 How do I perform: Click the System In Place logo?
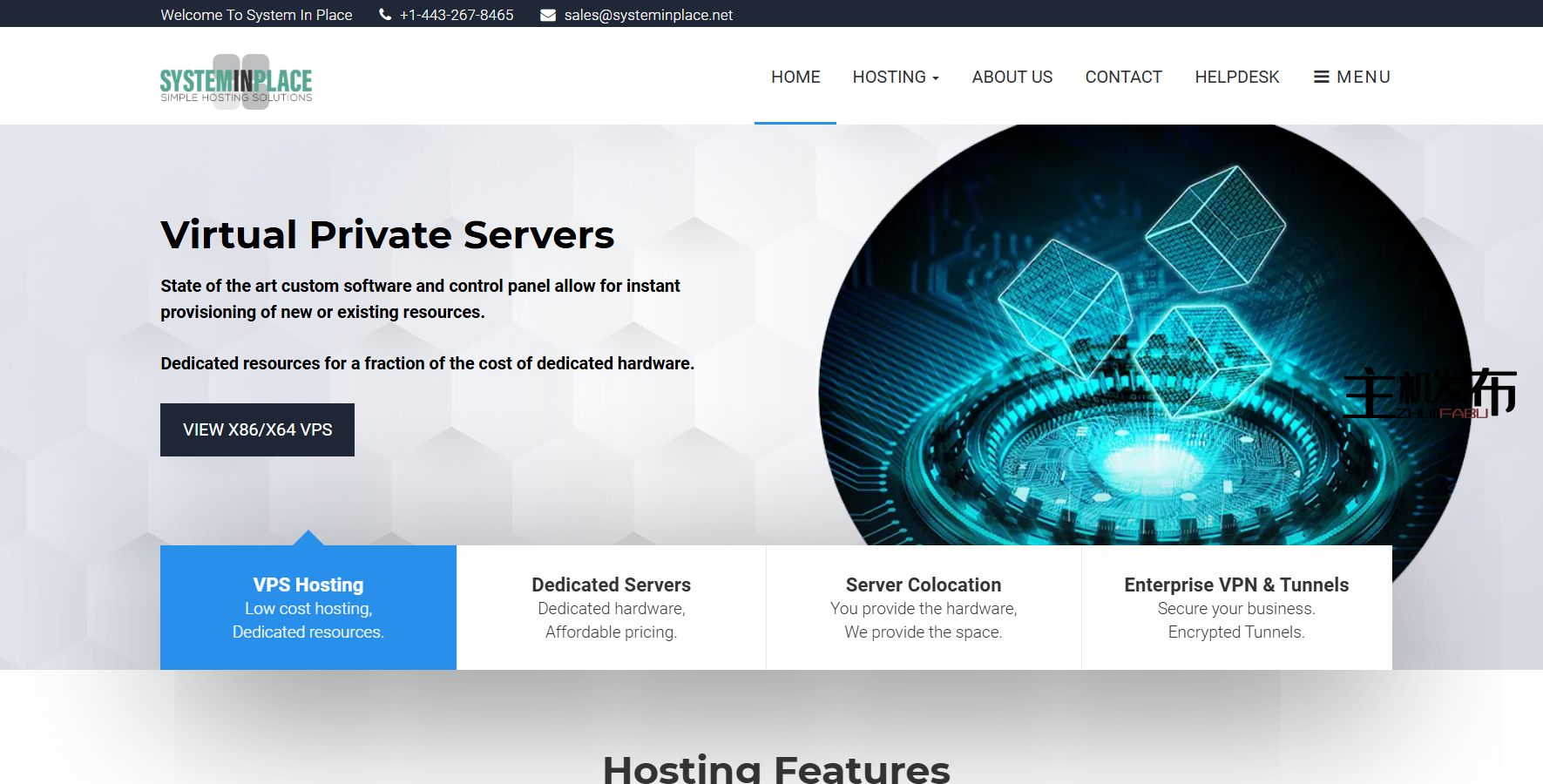[x=236, y=82]
